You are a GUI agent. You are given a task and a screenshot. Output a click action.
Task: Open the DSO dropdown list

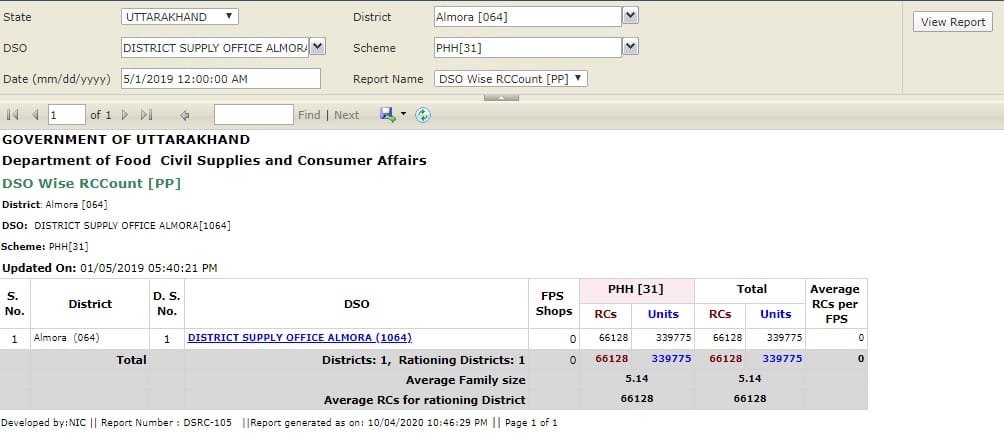pyautogui.click(x=317, y=47)
